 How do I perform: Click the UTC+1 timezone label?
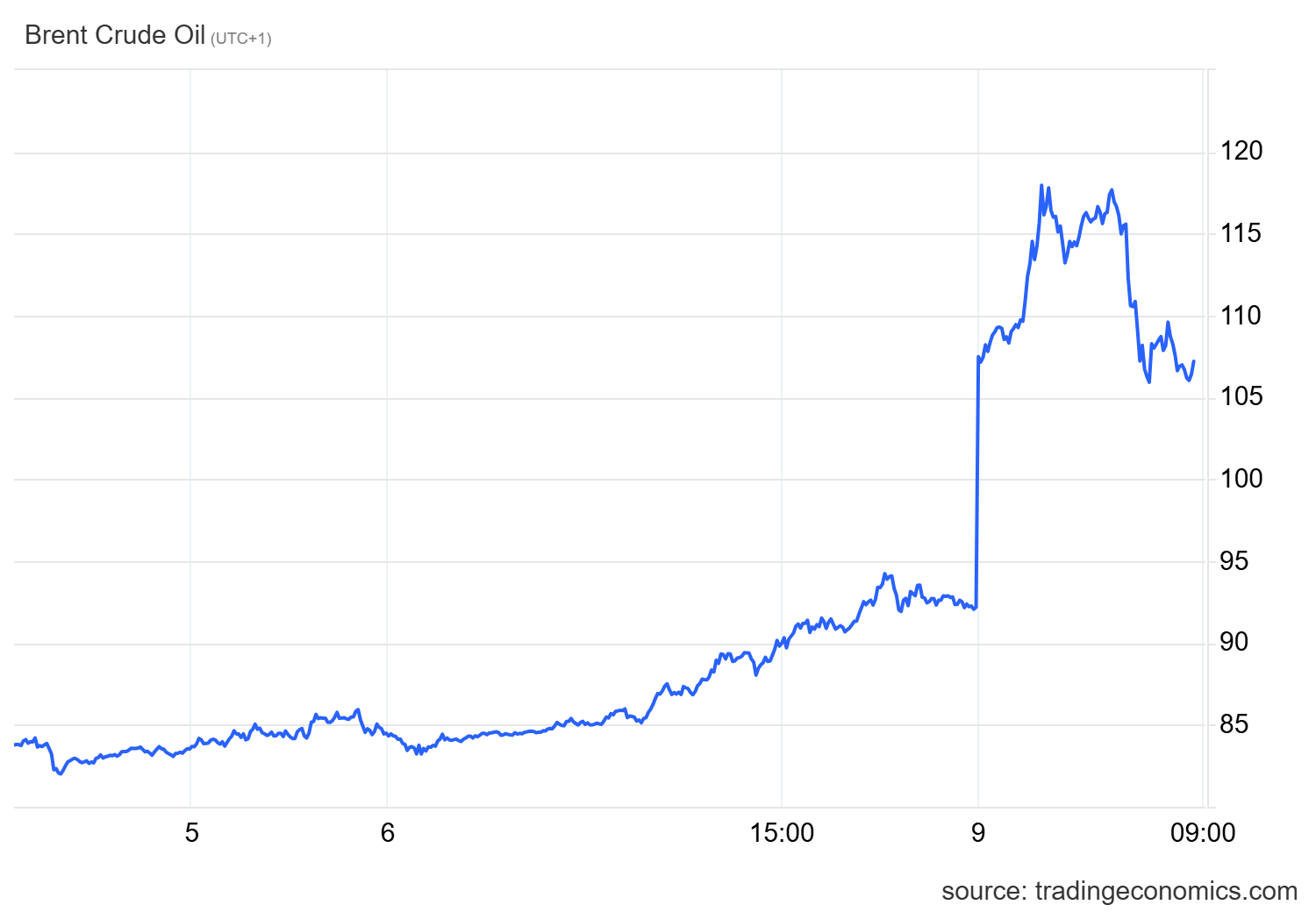point(241,39)
